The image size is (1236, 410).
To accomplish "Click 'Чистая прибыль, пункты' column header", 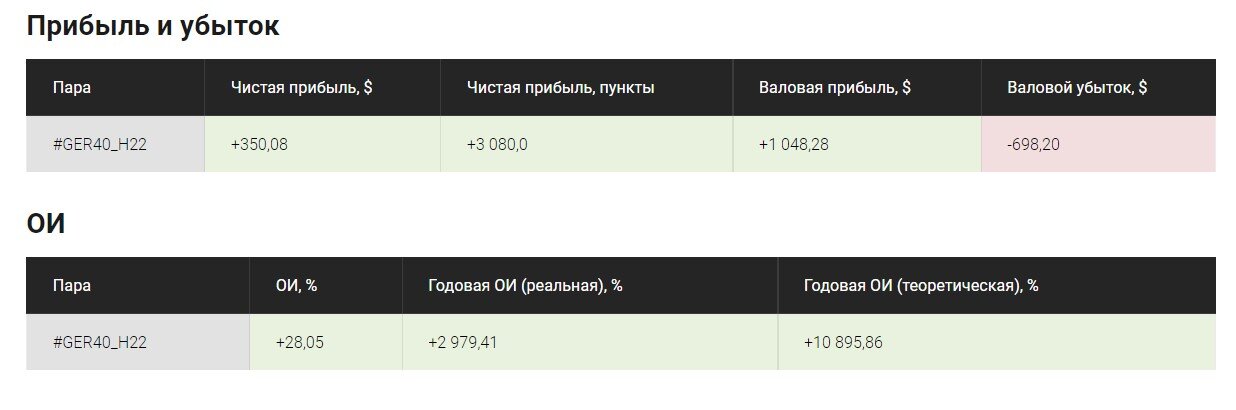I will [561, 88].
